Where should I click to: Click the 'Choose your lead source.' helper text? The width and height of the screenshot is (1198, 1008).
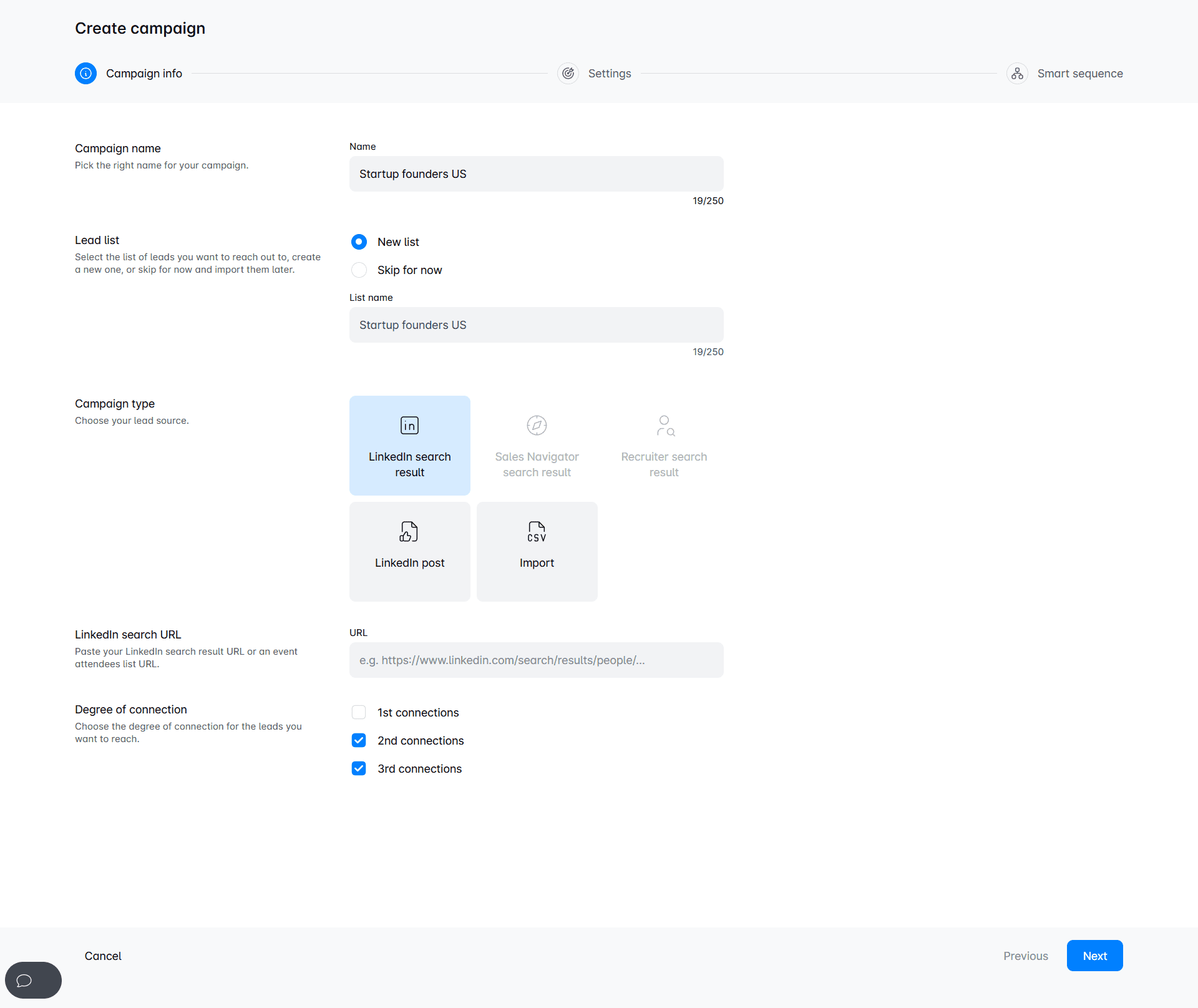tap(132, 421)
